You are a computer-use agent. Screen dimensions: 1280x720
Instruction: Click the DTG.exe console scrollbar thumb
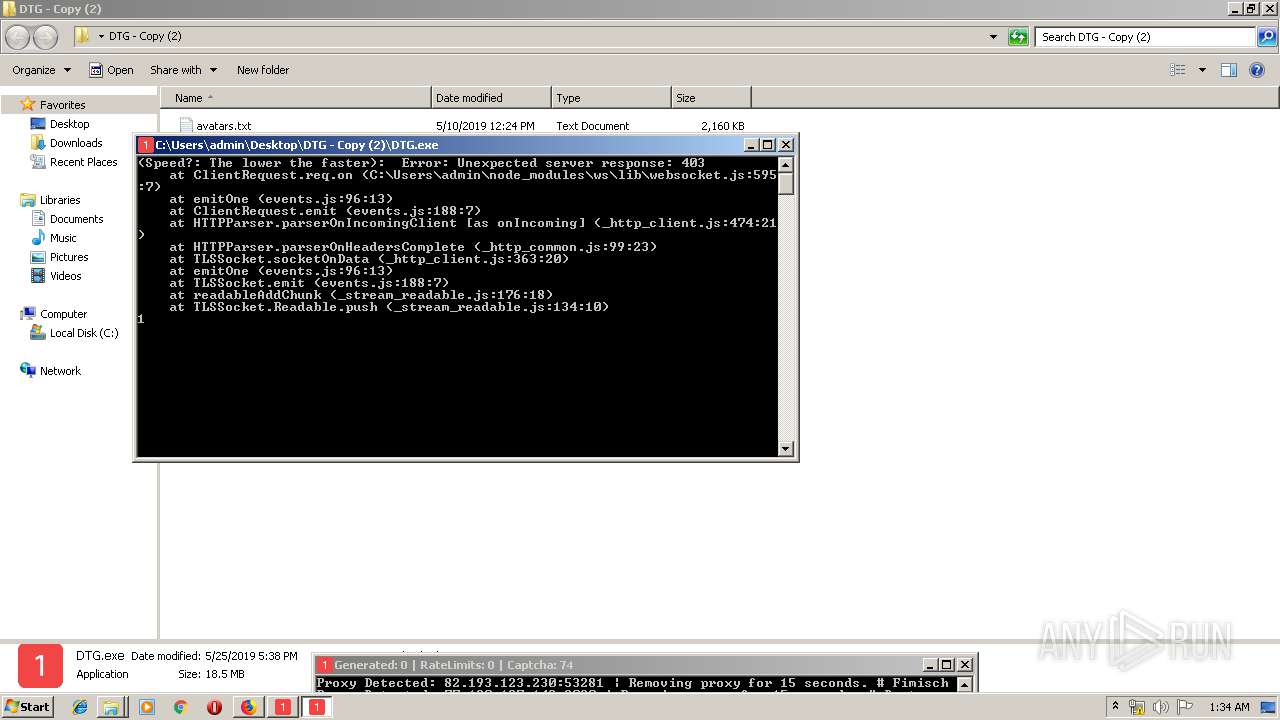pyautogui.click(x=786, y=182)
